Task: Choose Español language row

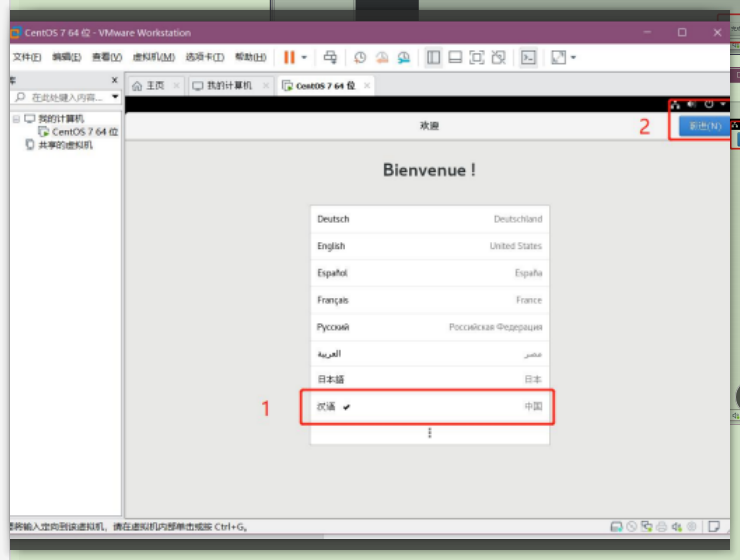Action: tap(429, 273)
